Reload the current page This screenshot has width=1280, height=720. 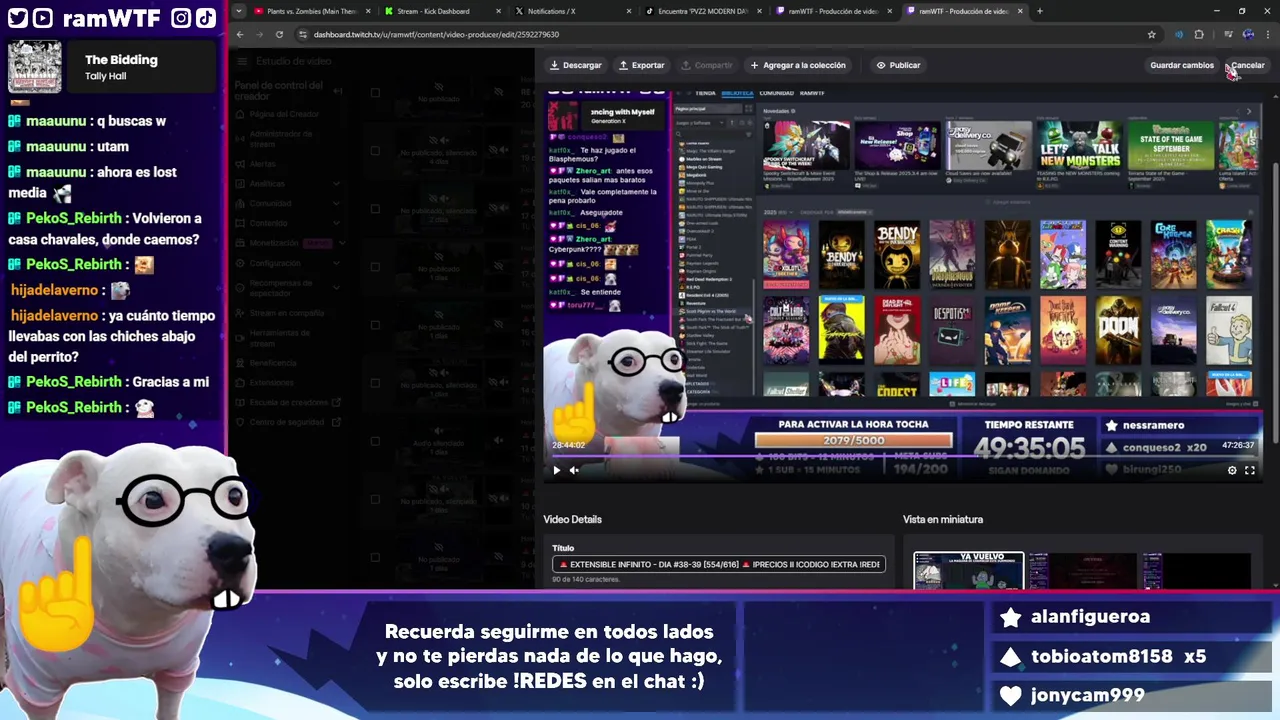coord(279,34)
